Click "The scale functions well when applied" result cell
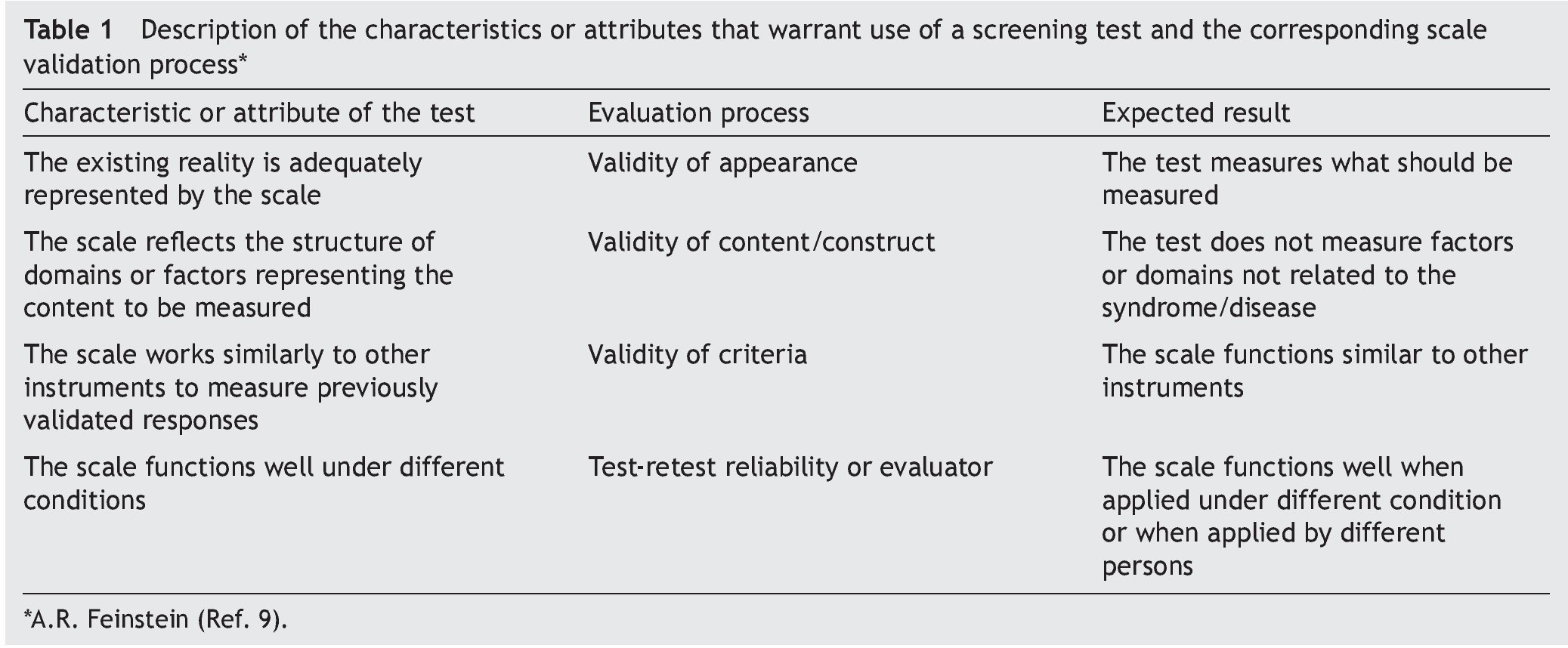Viewport: 1568px width, 648px height. [1300, 517]
